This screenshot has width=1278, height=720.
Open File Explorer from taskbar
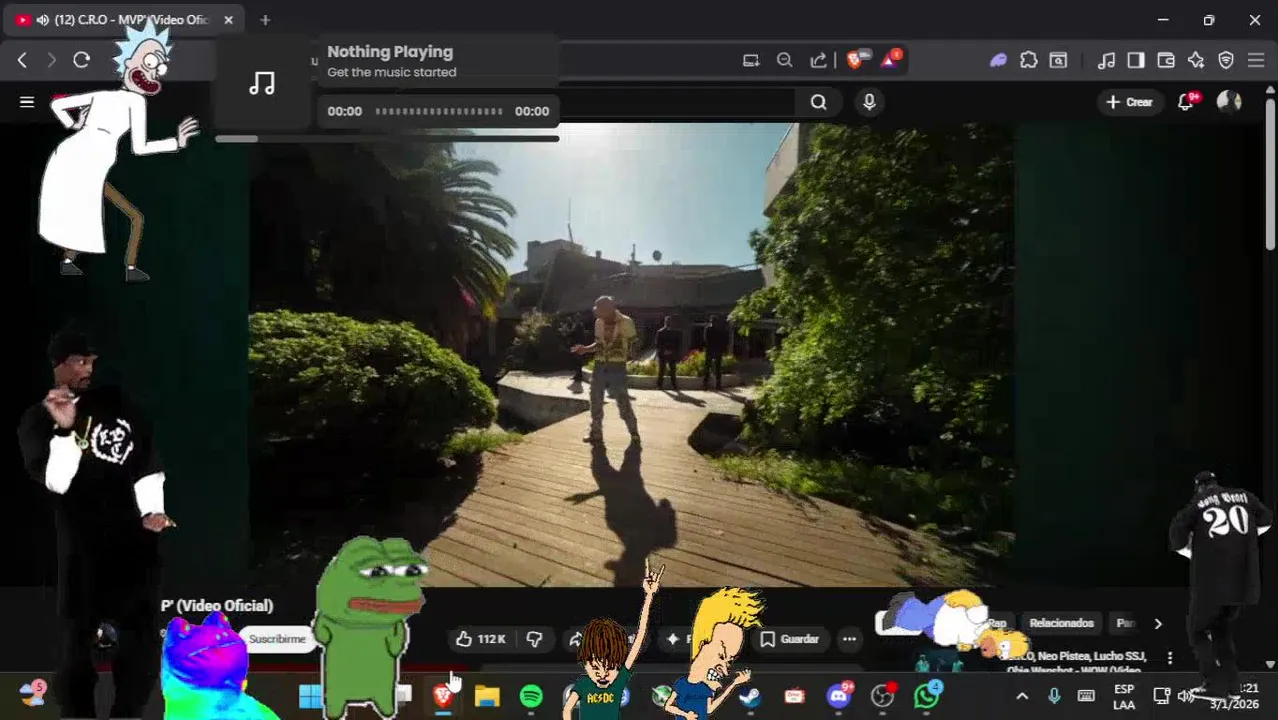487,696
